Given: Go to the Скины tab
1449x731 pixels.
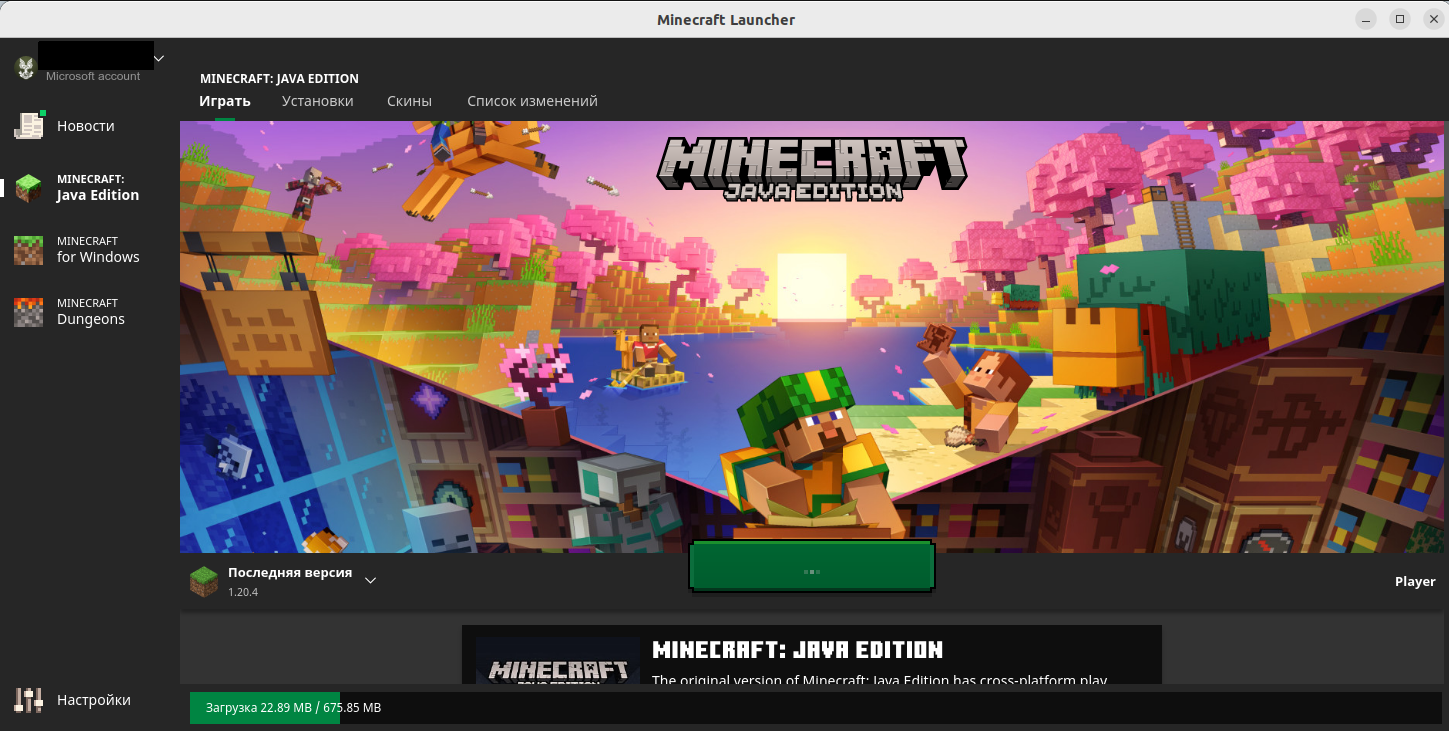Looking at the screenshot, I should 410,101.
